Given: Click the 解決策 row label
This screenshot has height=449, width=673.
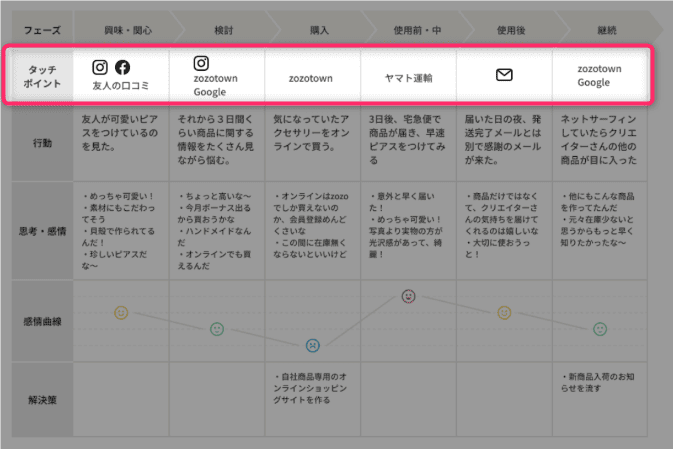Looking at the screenshot, I should click(42, 399).
